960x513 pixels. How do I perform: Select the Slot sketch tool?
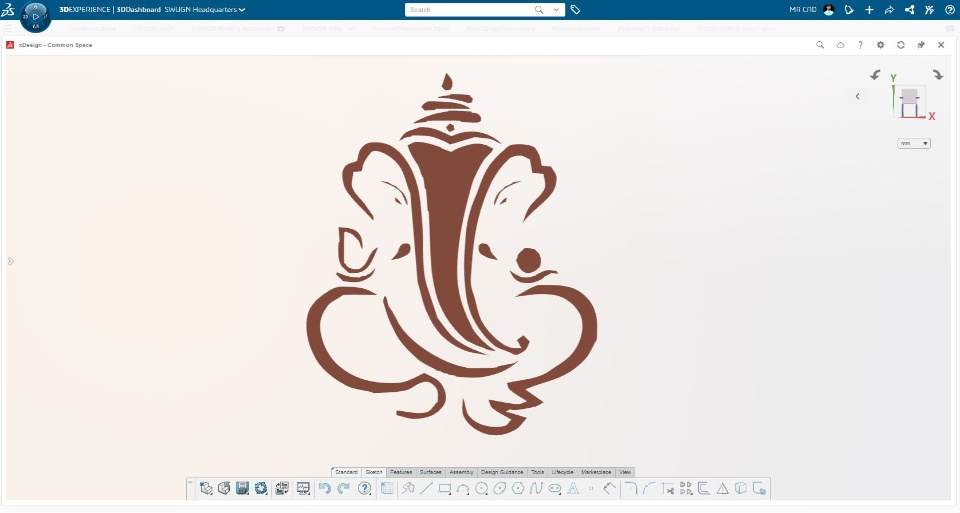[x=555, y=488]
